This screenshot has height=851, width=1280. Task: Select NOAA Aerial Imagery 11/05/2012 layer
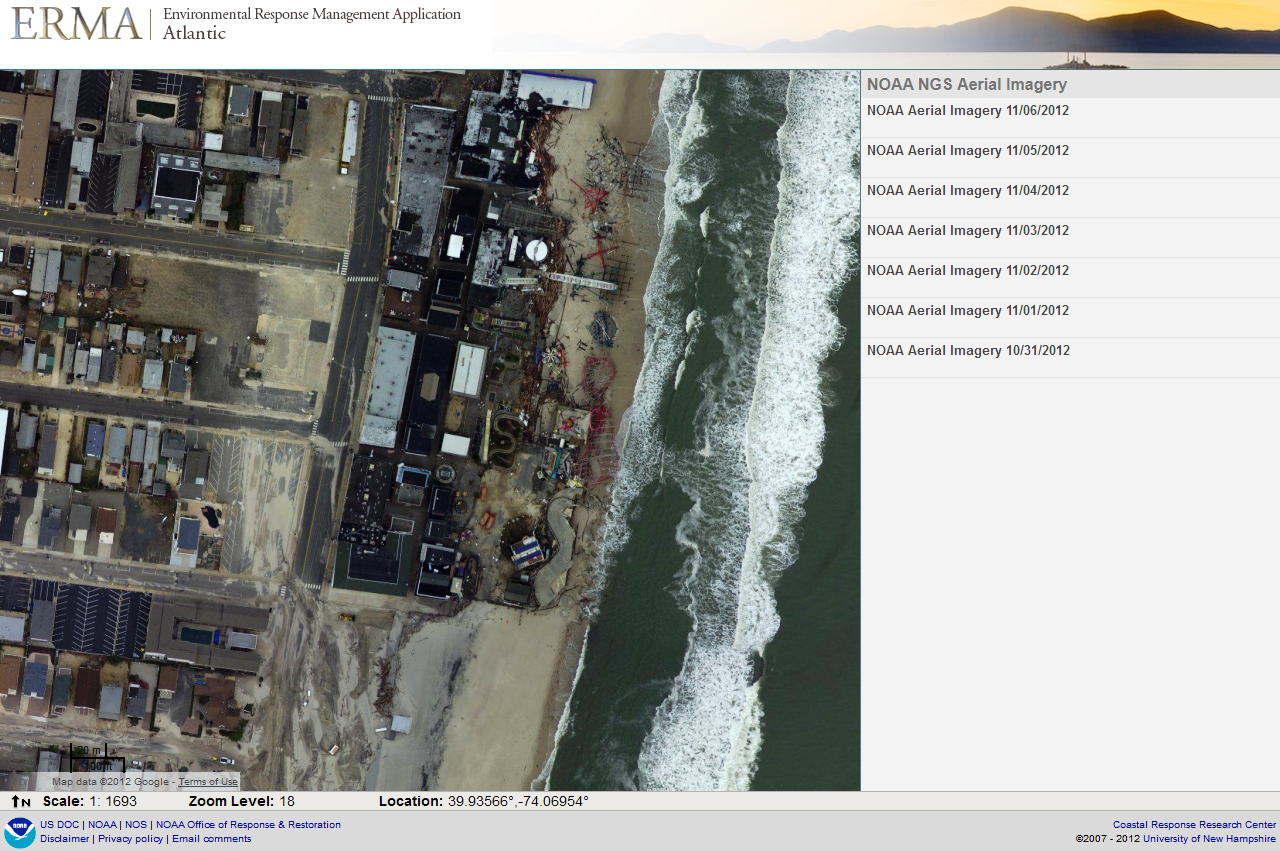[967, 151]
